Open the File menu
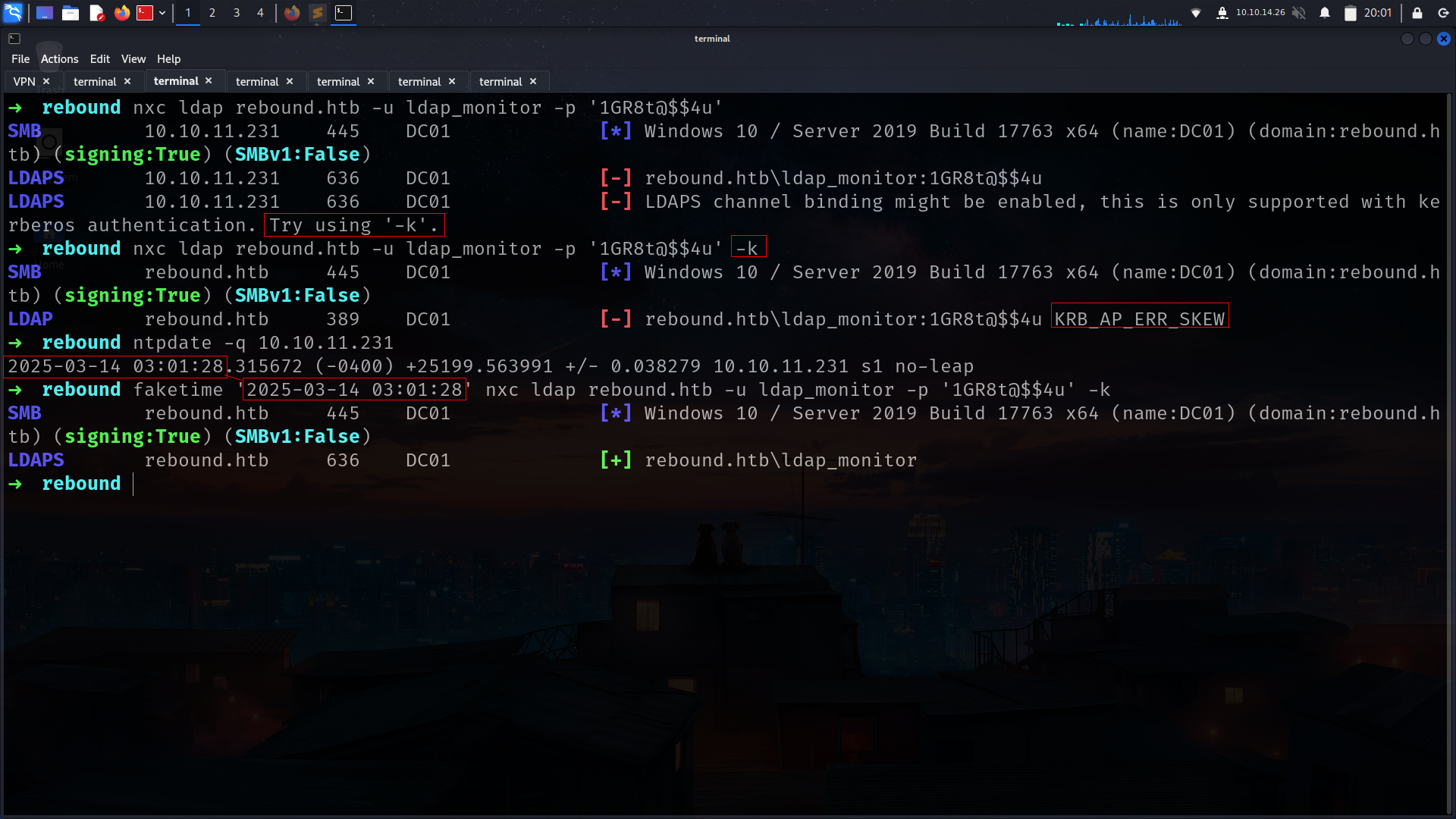The width and height of the screenshot is (1456, 819). point(20,58)
